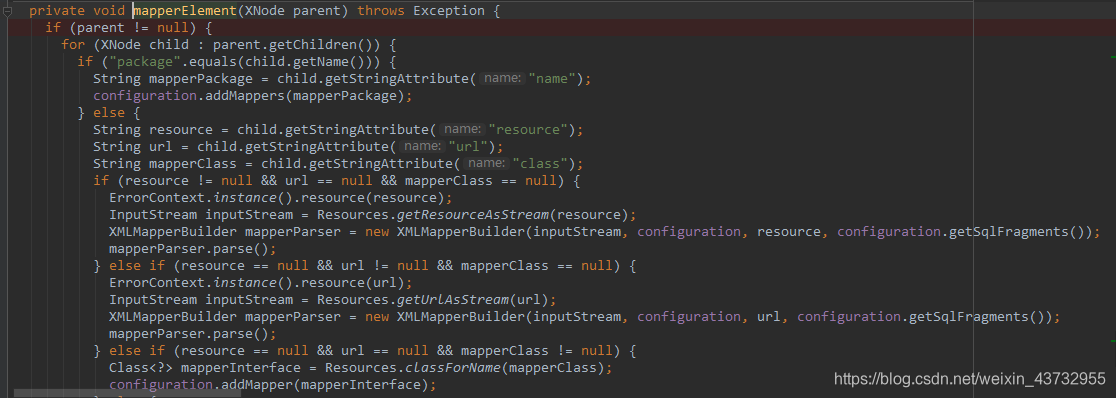Screen dimensions: 1116x398
Task: Collapse the mapperElement method fold marker
Action: click(7, 11)
